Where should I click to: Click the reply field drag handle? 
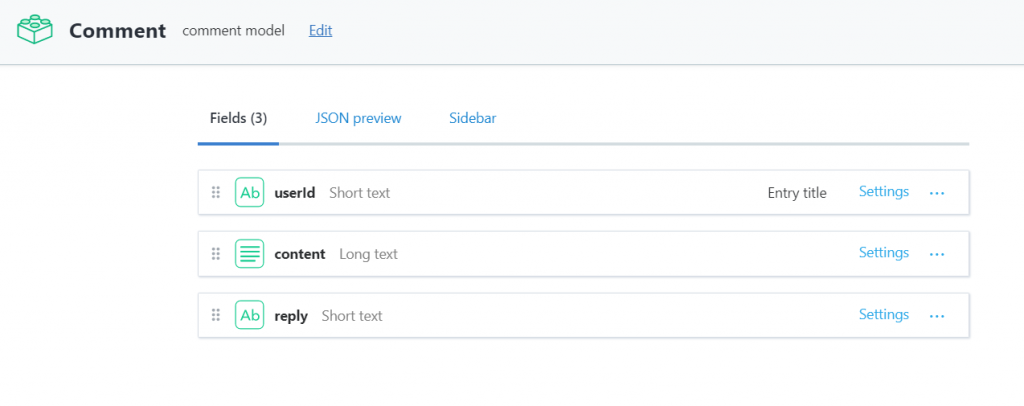pyautogui.click(x=216, y=315)
